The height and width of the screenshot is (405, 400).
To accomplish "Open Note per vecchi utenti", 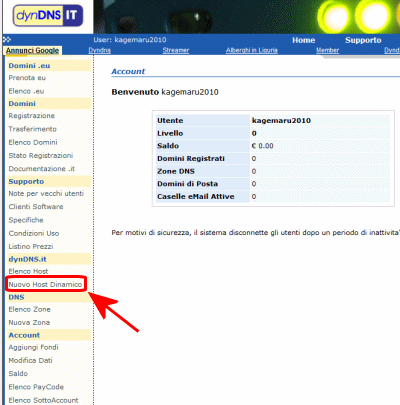I will (46, 194).
